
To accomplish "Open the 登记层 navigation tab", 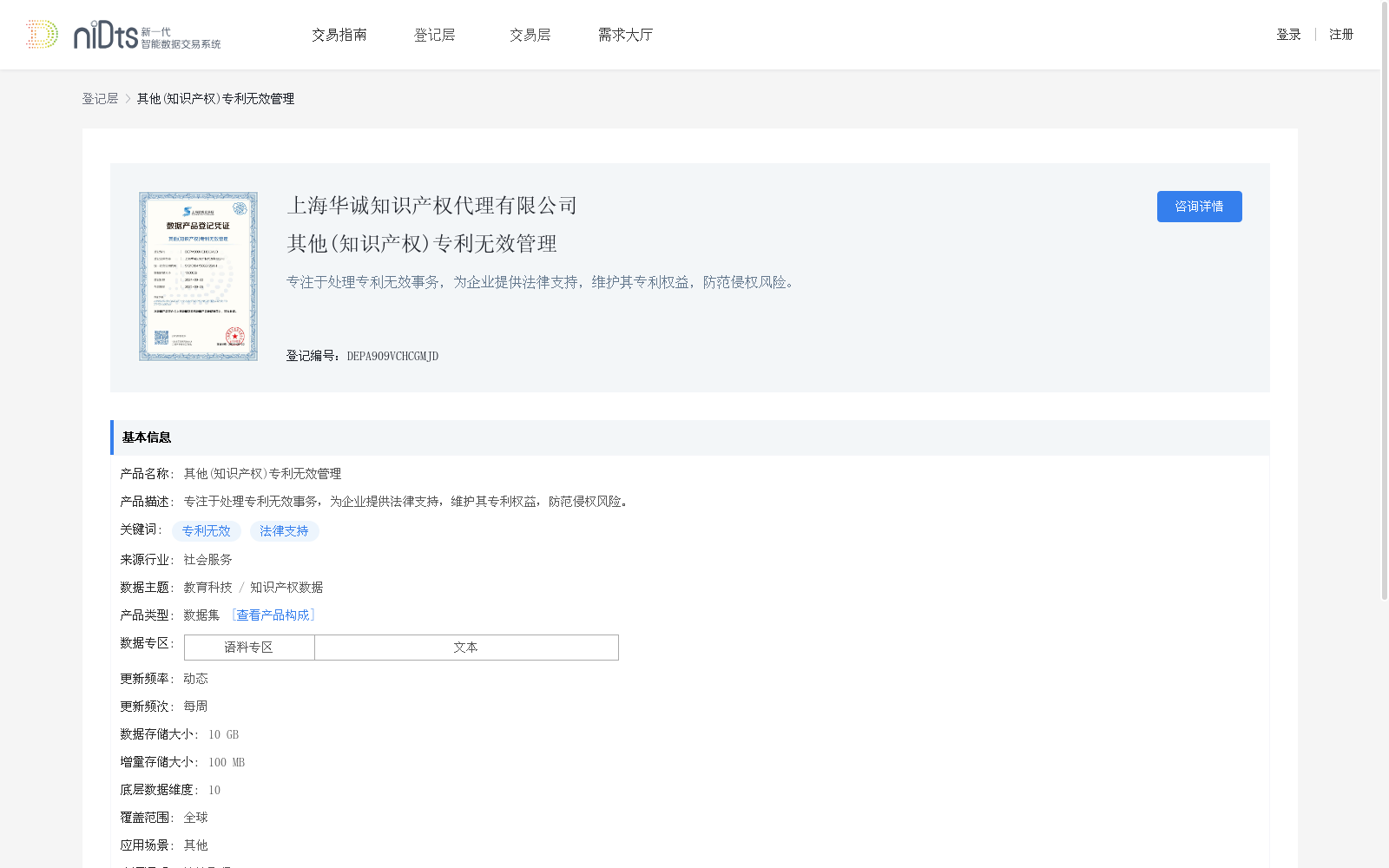I will pos(435,35).
